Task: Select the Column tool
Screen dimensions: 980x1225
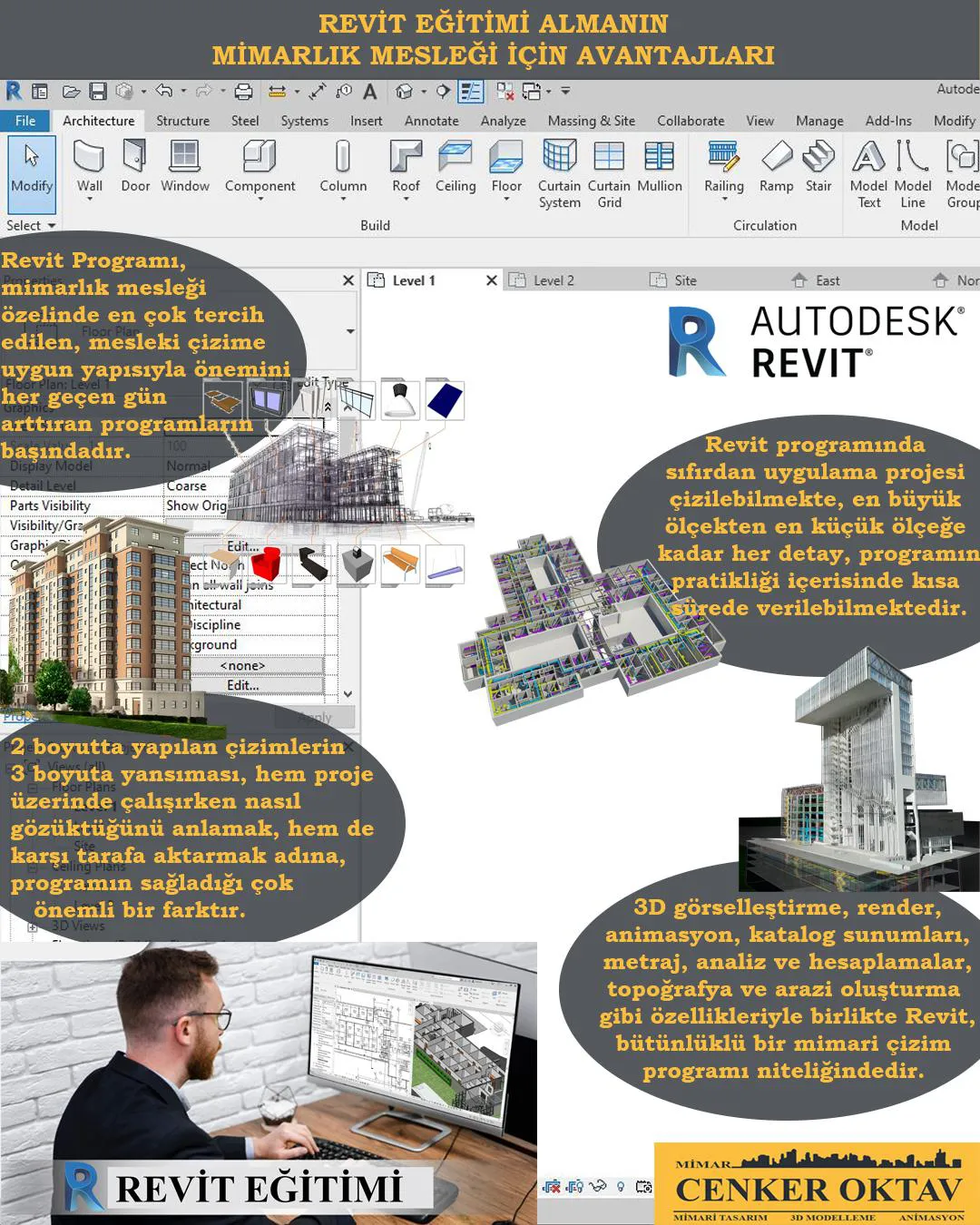Action: [x=343, y=168]
